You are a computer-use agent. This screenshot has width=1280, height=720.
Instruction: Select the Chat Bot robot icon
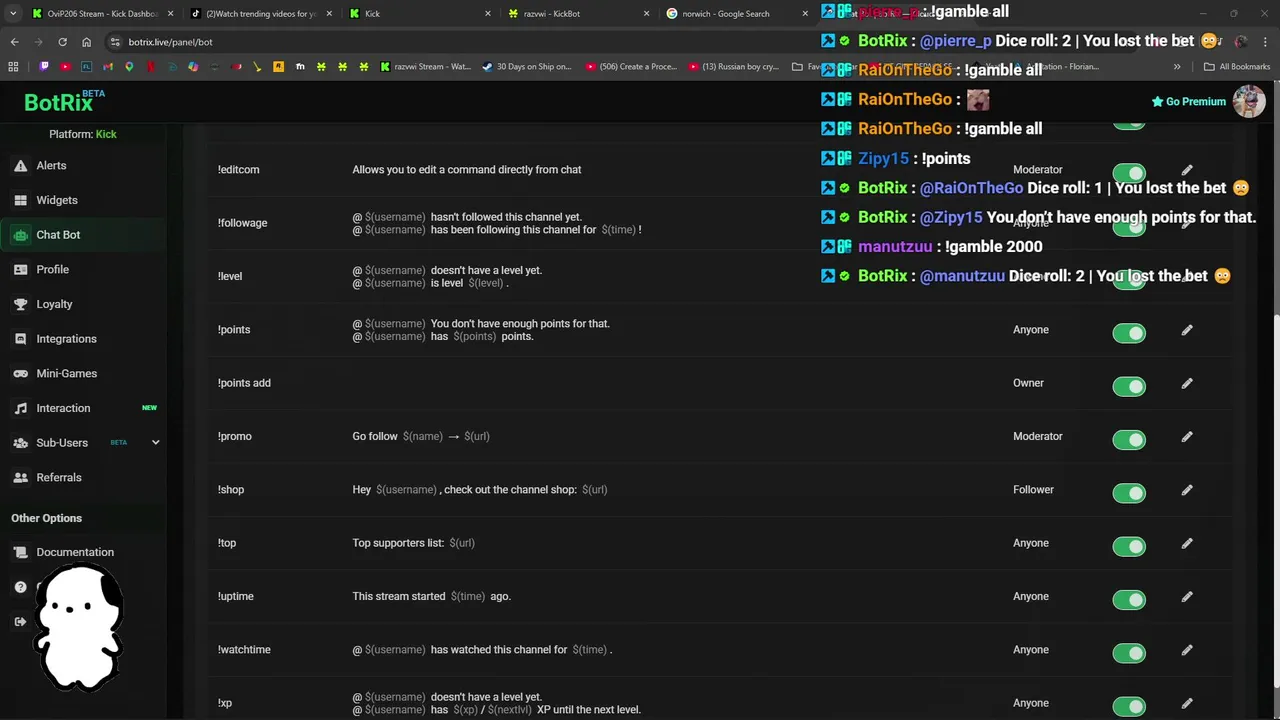click(x=20, y=235)
